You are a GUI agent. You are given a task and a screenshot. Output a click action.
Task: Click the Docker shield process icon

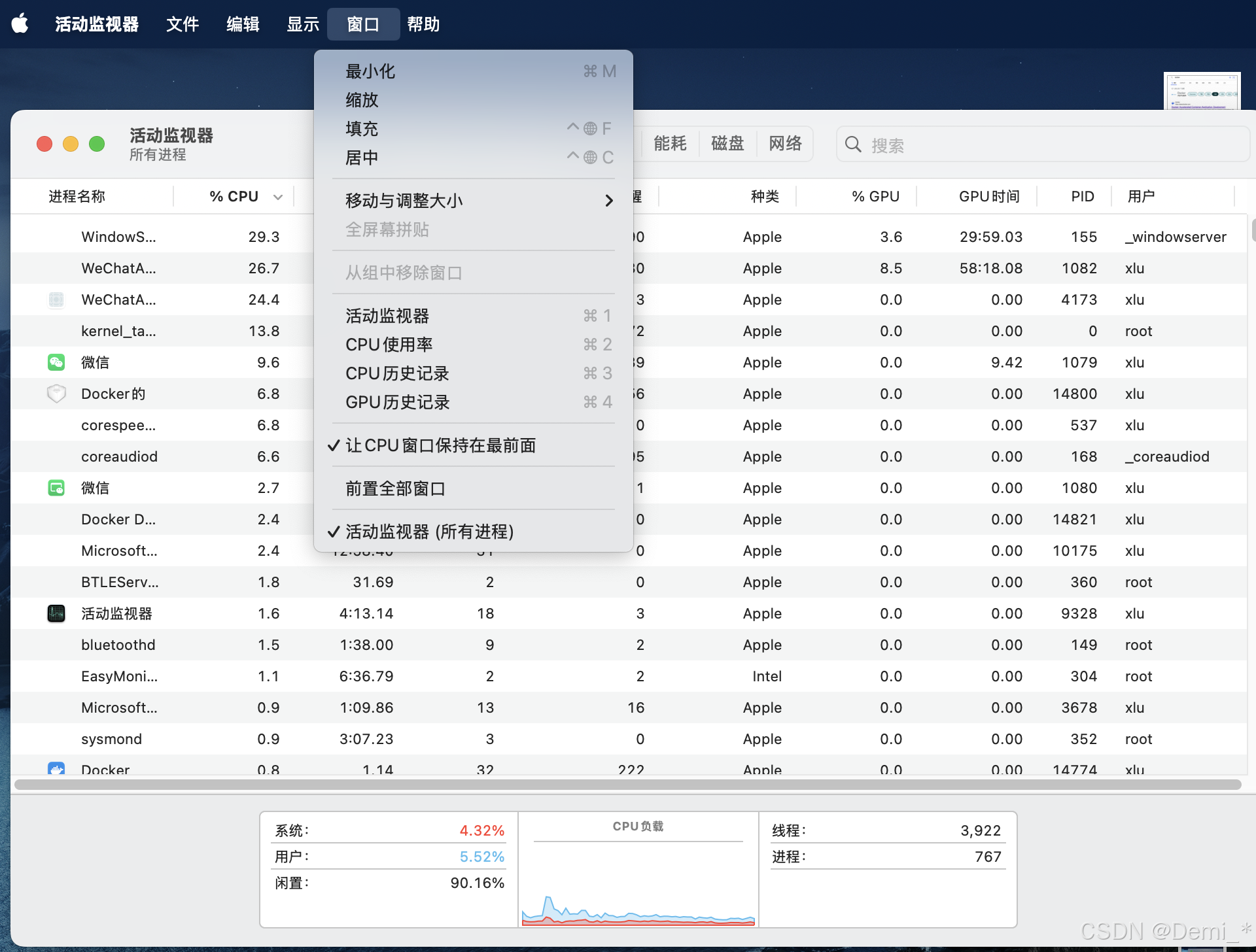(x=56, y=394)
